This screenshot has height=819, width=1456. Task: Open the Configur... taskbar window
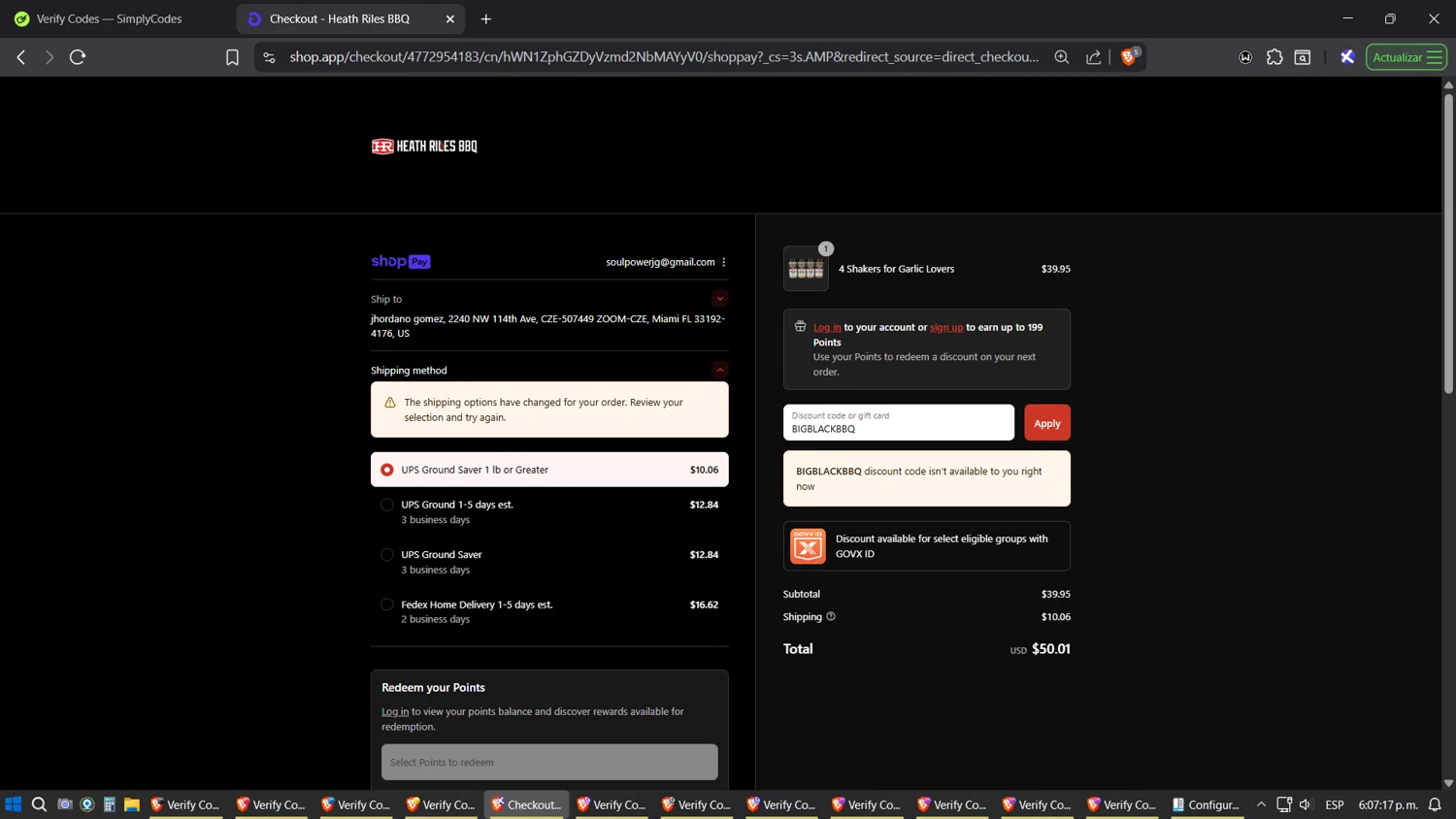tap(1206, 804)
